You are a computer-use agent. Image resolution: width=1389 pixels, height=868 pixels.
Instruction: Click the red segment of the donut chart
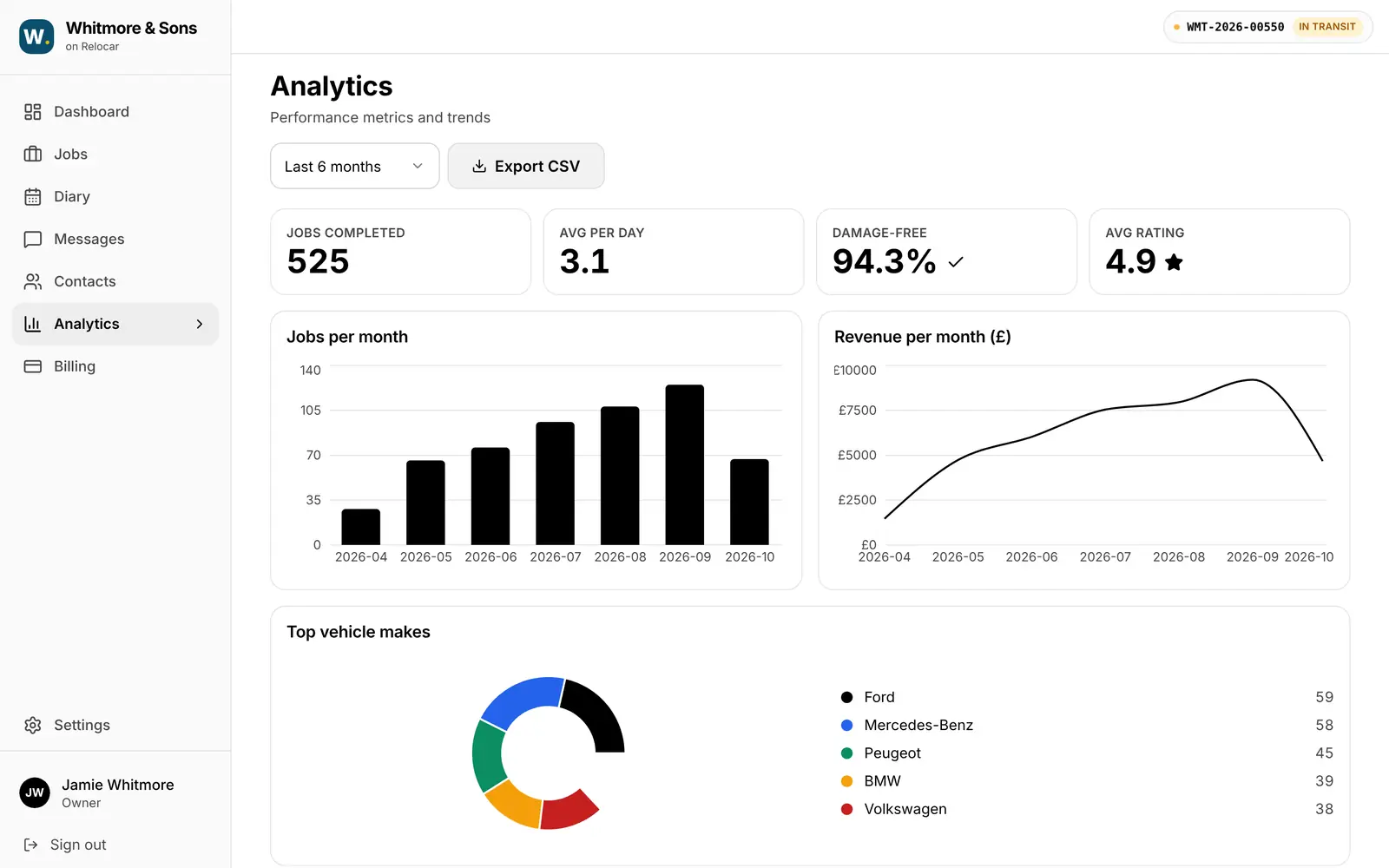[569, 809]
